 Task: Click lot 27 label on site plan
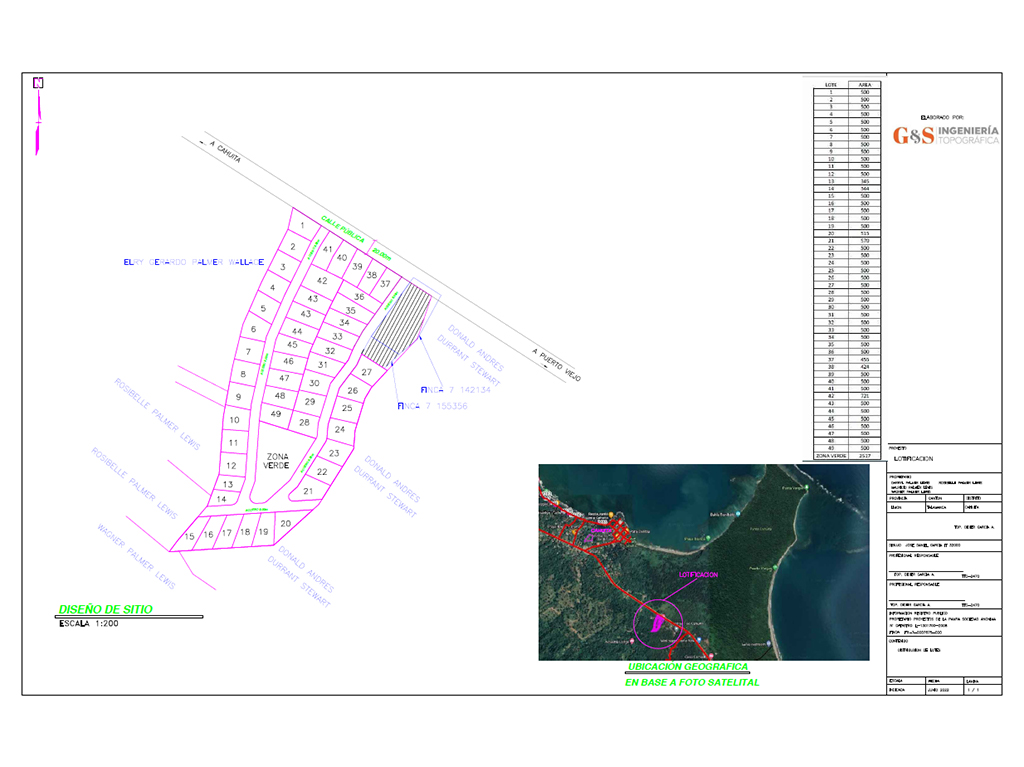tap(366, 372)
